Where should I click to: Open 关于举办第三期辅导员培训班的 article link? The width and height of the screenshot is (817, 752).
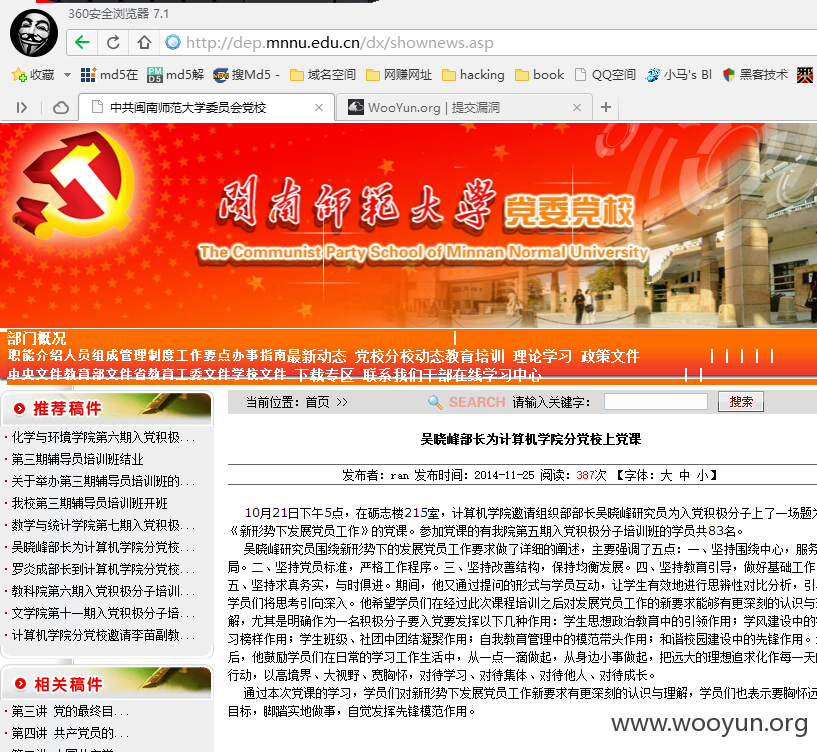103,481
